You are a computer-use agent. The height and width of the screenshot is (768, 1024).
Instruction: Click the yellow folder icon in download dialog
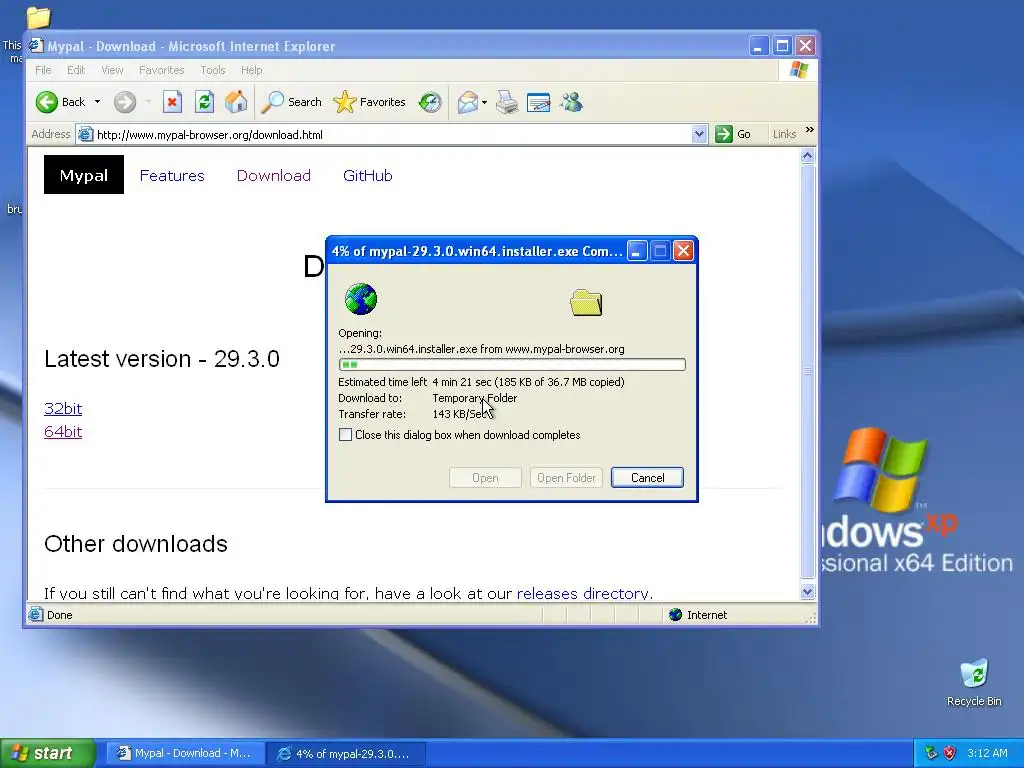tap(586, 302)
